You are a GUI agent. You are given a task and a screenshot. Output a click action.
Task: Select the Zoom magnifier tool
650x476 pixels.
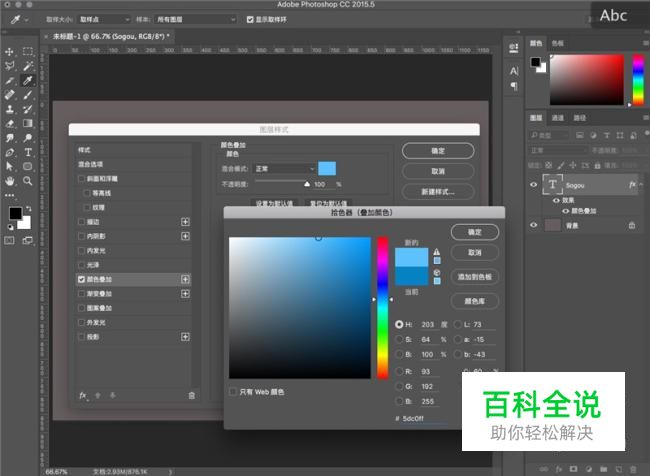(28, 181)
